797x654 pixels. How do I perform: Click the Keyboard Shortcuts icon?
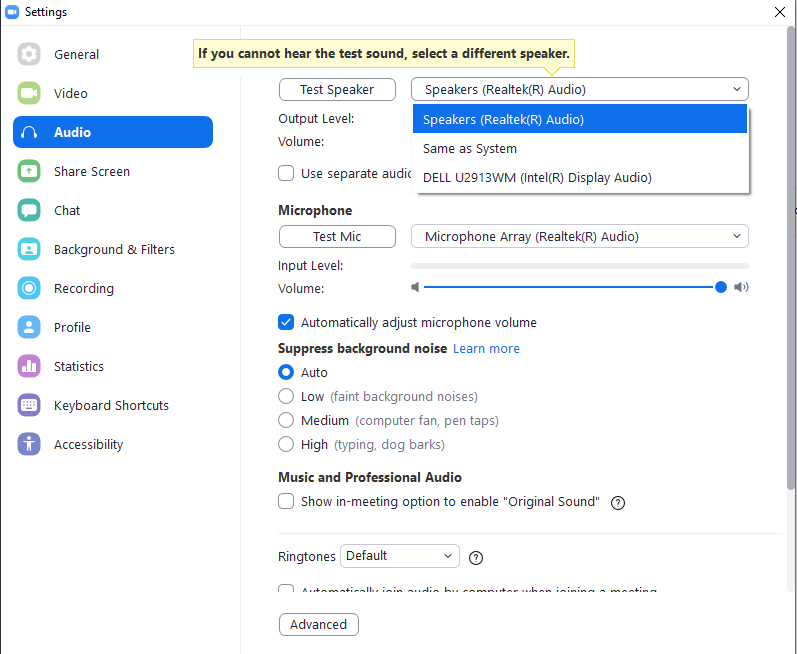[29, 405]
